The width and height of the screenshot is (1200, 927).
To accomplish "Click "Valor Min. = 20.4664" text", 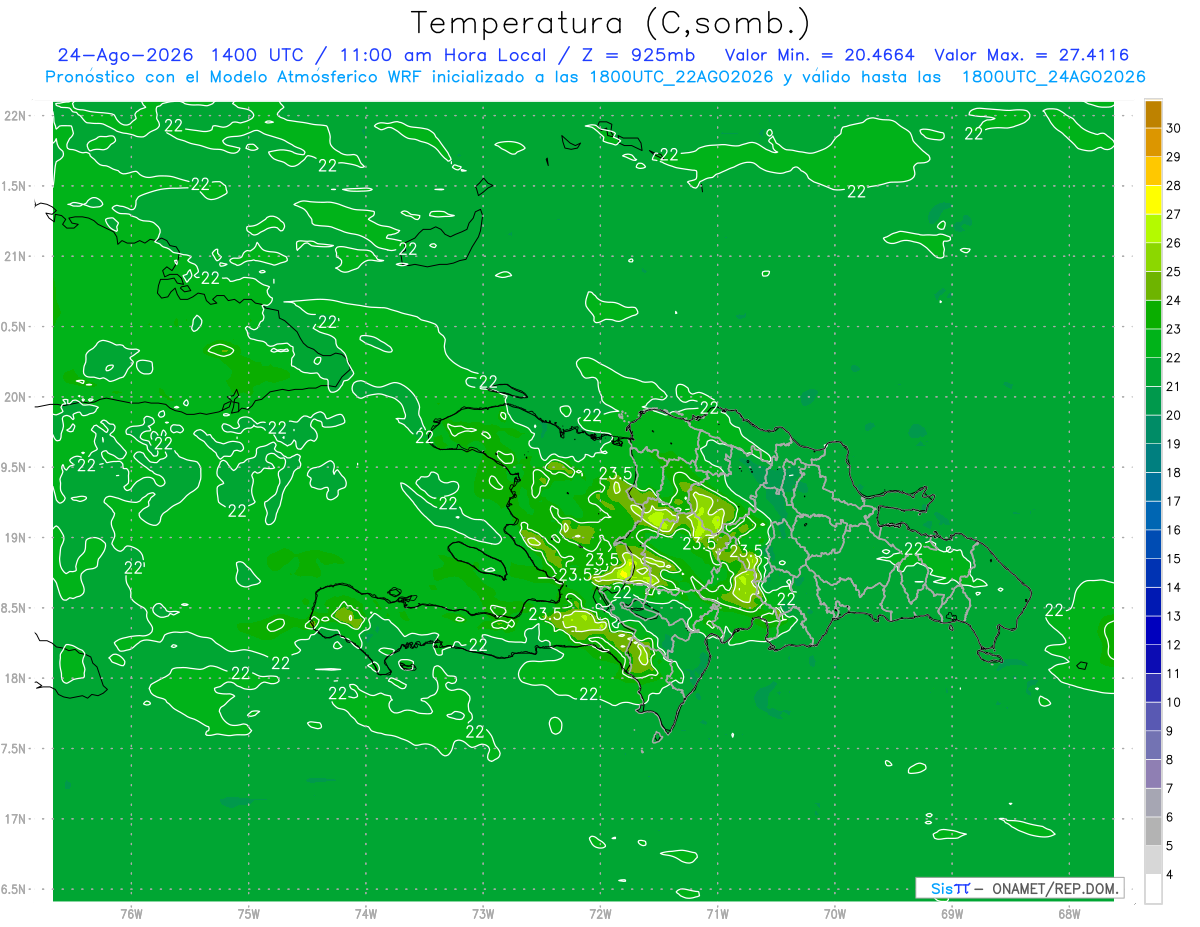I will [820, 55].
